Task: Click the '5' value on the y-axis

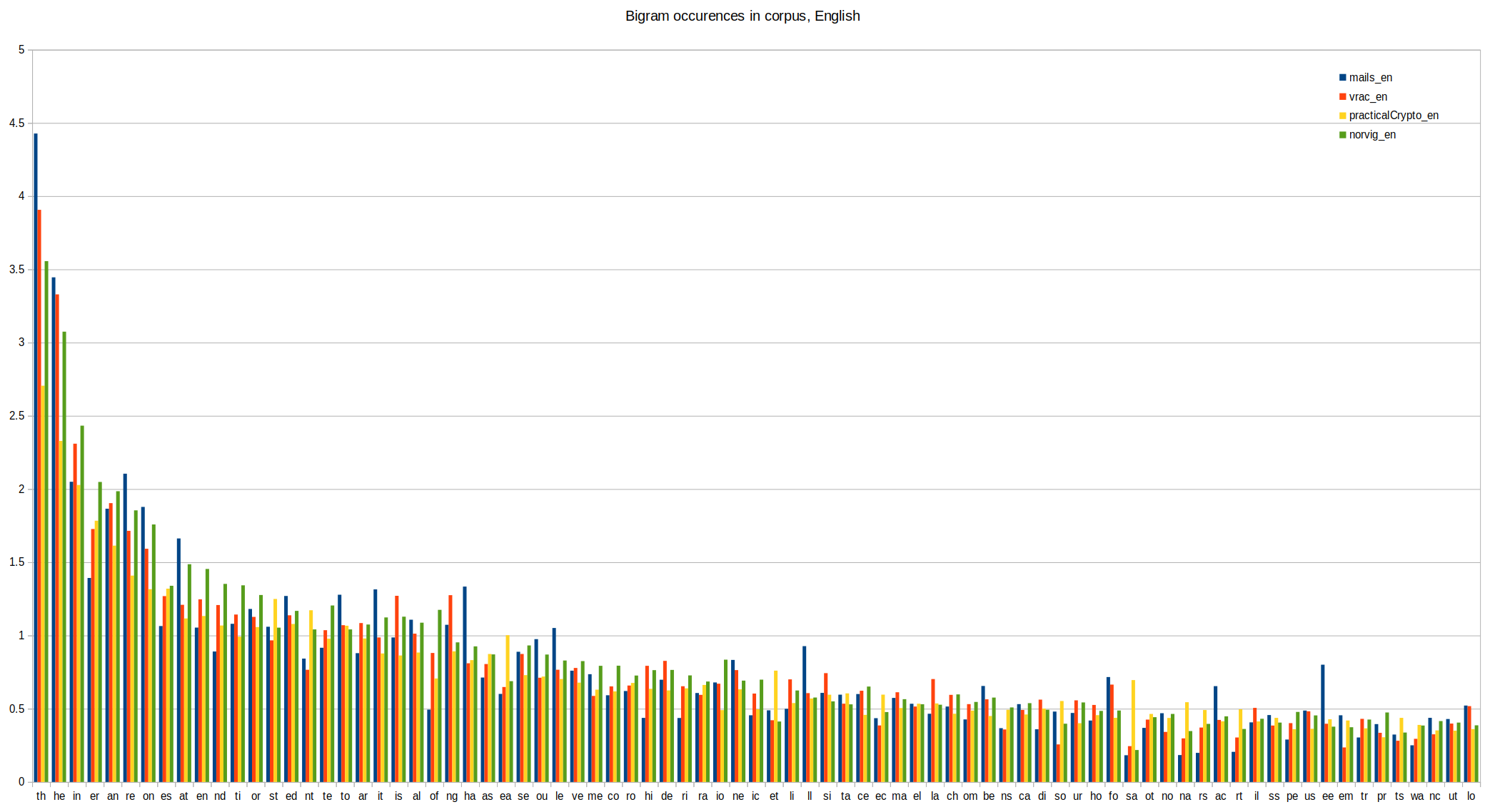Action: pos(22,49)
